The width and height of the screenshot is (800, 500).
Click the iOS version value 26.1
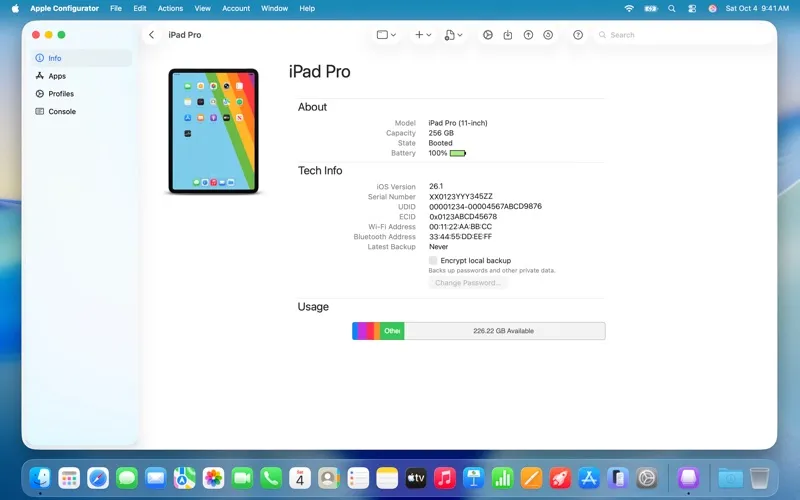pyautogui.click(x=436, y=186)
